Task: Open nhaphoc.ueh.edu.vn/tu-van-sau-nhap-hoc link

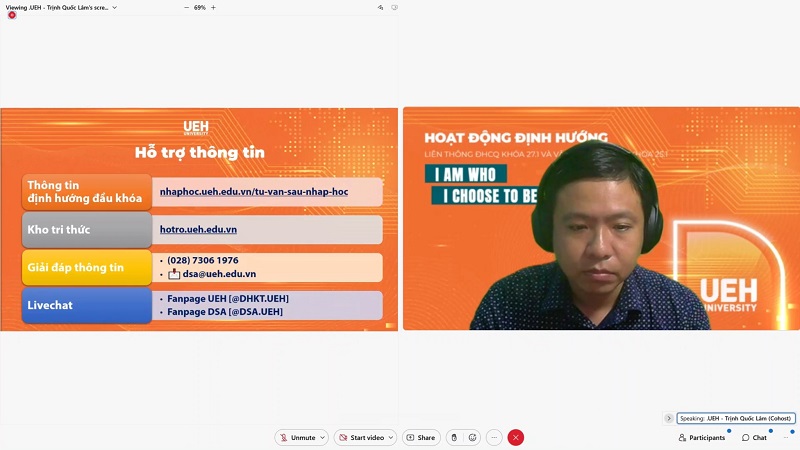Action: click(254, 192)
